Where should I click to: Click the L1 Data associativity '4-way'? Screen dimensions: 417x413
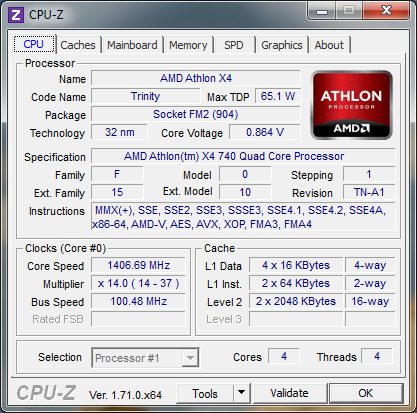pos(370,265)
